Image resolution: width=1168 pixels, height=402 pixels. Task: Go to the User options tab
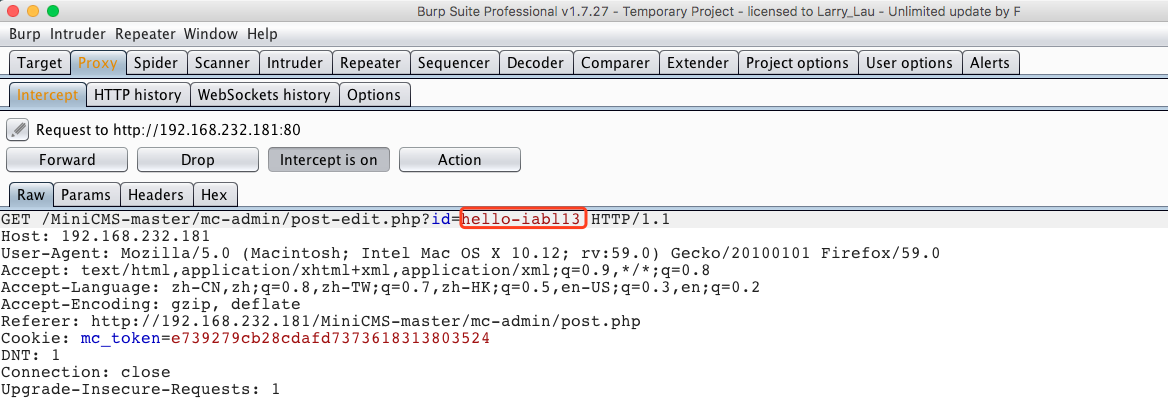tap(909, 63)
